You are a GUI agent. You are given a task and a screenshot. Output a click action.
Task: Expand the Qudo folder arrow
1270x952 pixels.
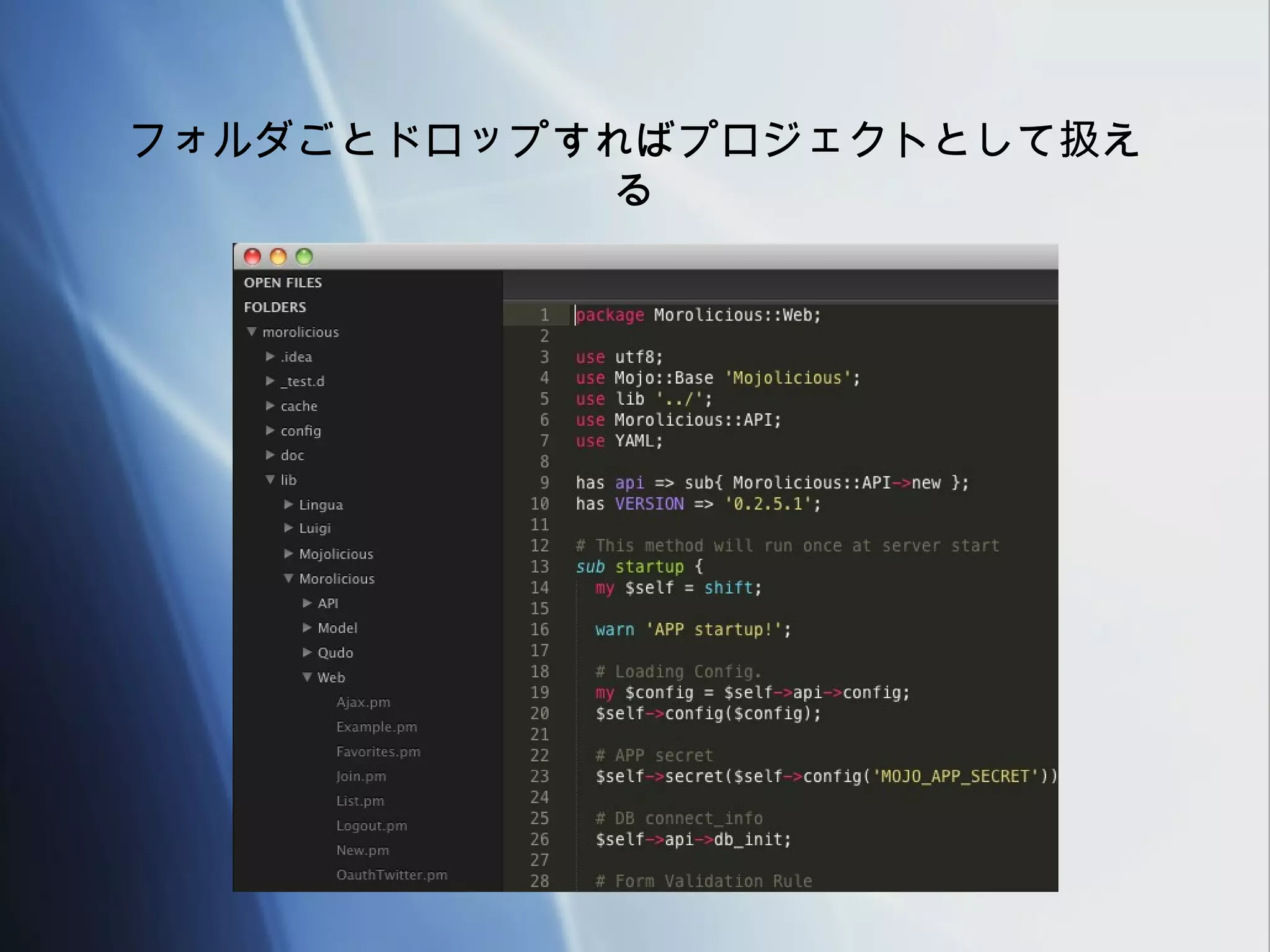click(307, 653)
